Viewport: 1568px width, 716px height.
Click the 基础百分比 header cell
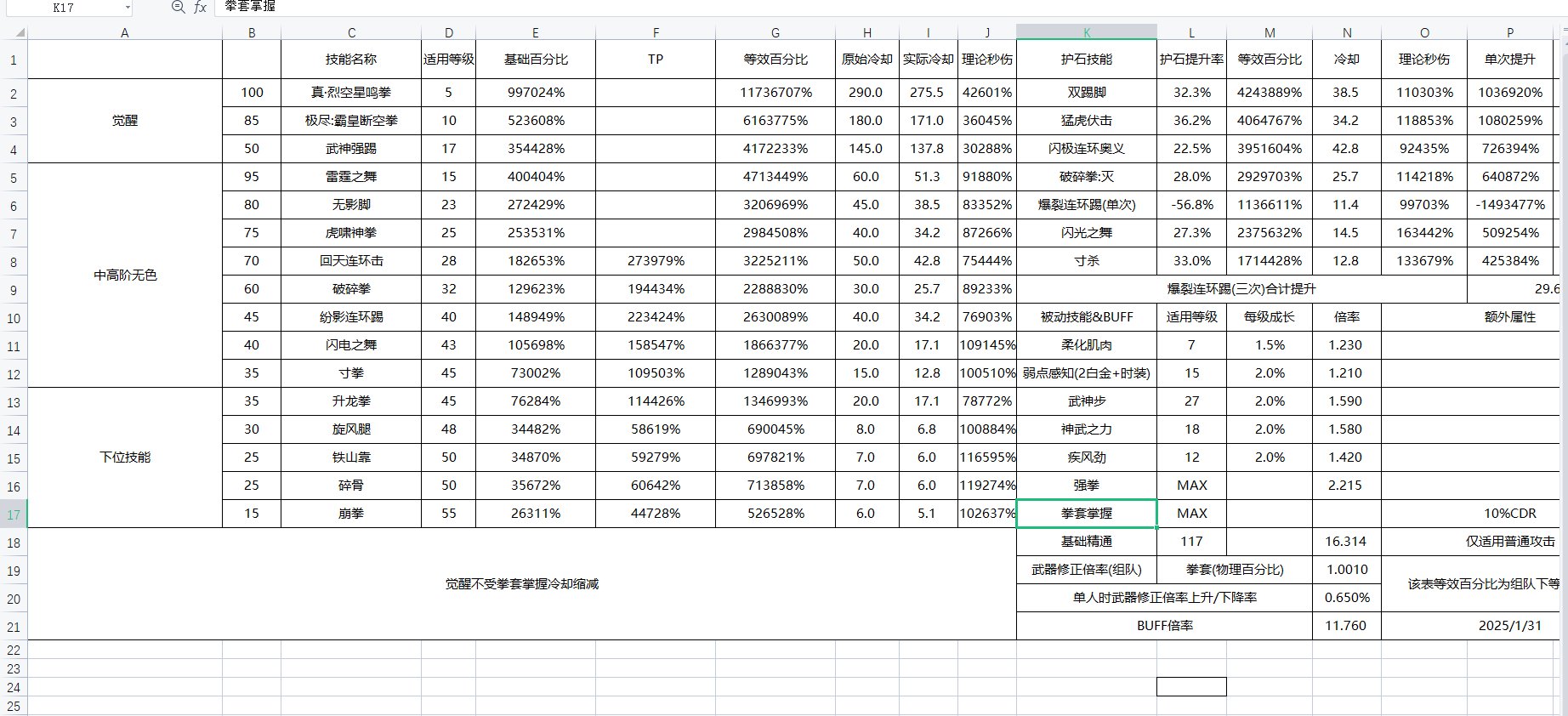[x=536, y=60]
